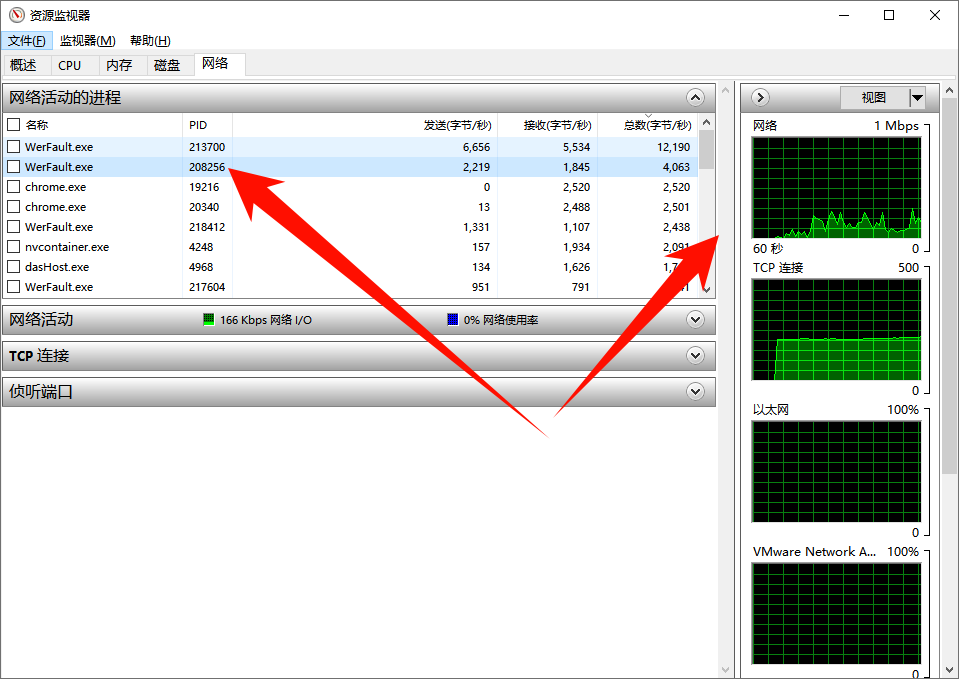
Task: Sort by the PID column header
Action: (198, 125)
